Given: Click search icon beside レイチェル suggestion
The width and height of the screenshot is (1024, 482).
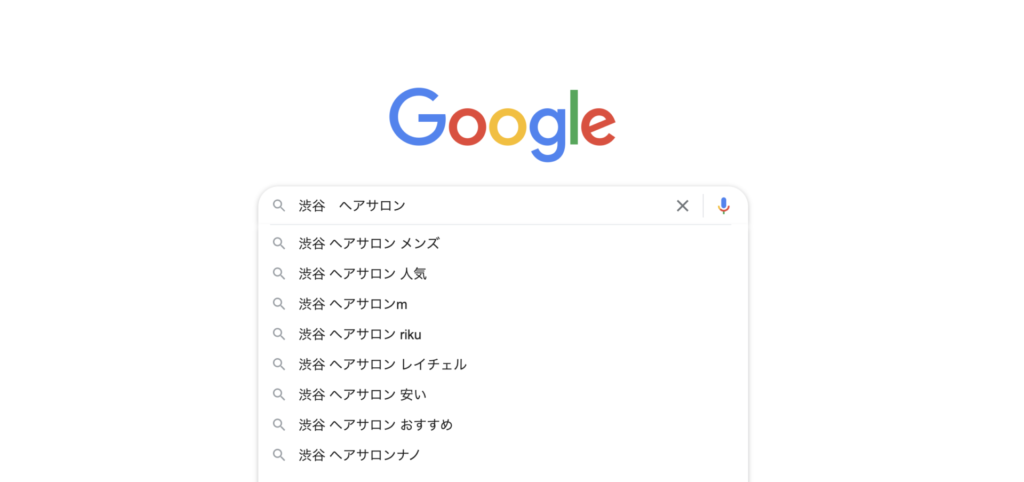Looking at the screenshot, I should point(279,364).
